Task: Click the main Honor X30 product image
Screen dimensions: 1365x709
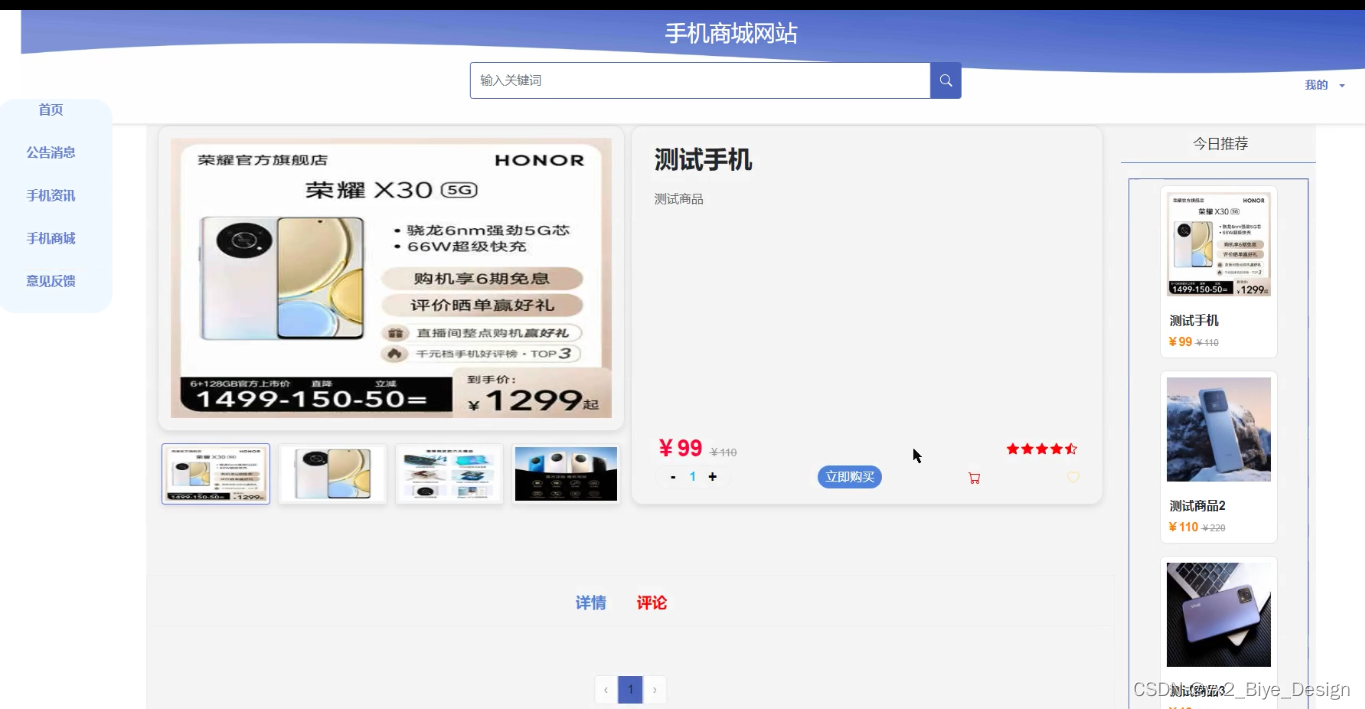Action: [391, 278]
